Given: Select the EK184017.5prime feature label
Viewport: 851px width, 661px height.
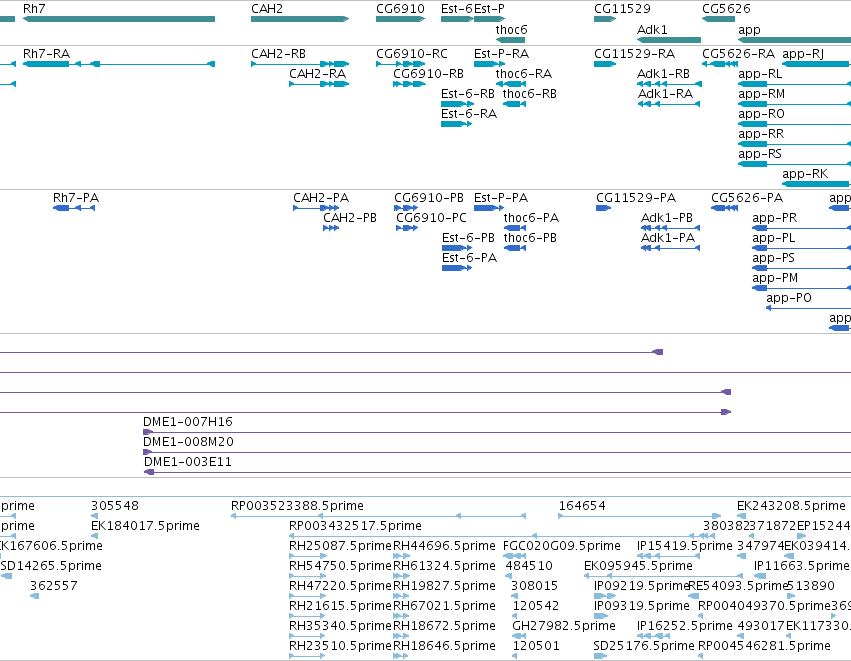Looking at the screenshot, I should [145, 526].
